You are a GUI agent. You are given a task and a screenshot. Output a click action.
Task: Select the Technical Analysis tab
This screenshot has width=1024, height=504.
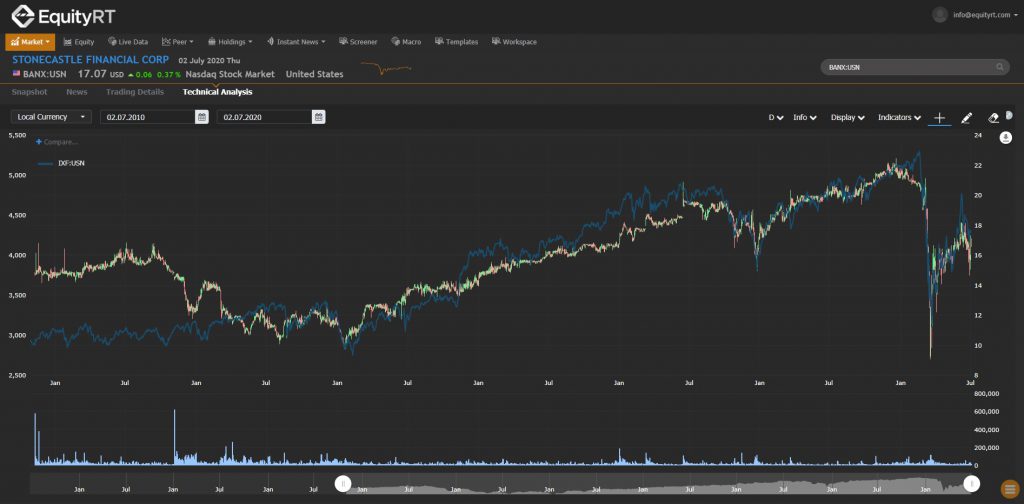[217, 92]
